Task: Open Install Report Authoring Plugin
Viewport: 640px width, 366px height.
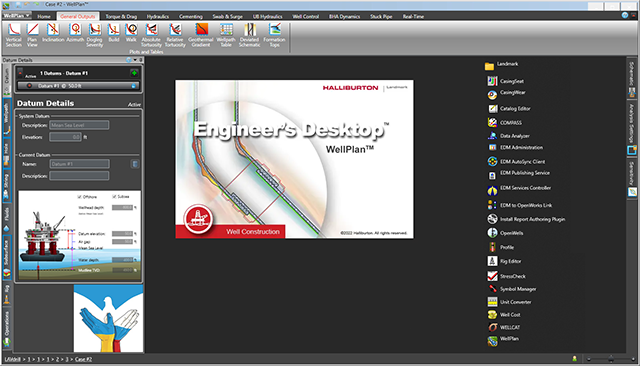Action: [x=526, y=219]
